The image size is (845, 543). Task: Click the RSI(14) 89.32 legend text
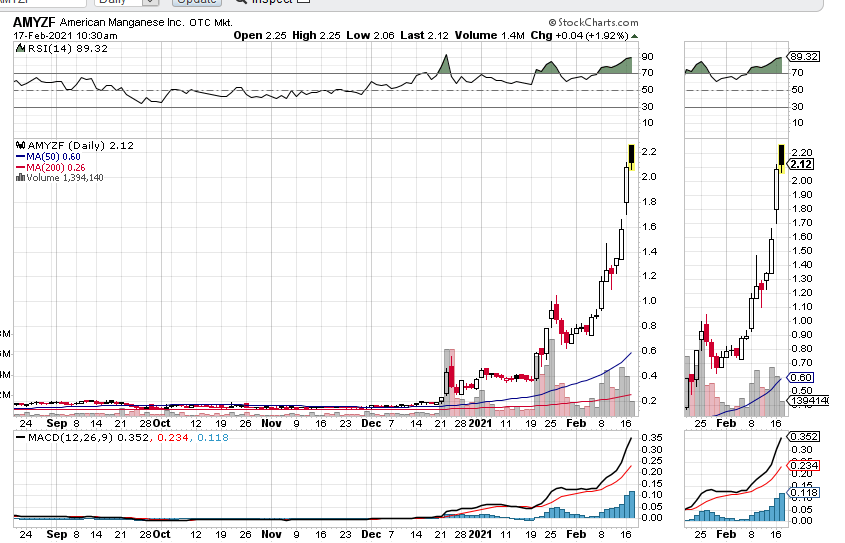(x=67, y=48)
